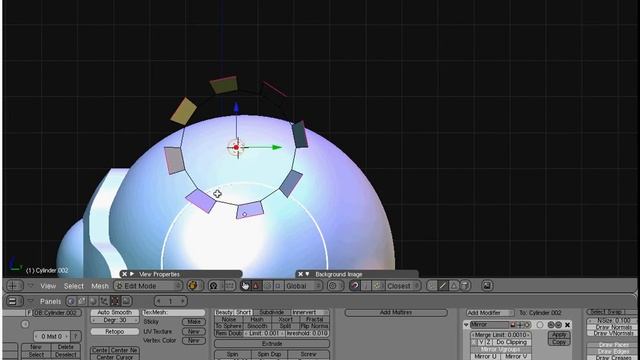
Task: Open the Add Modifier dropdown
Action: tap(490, 313)
